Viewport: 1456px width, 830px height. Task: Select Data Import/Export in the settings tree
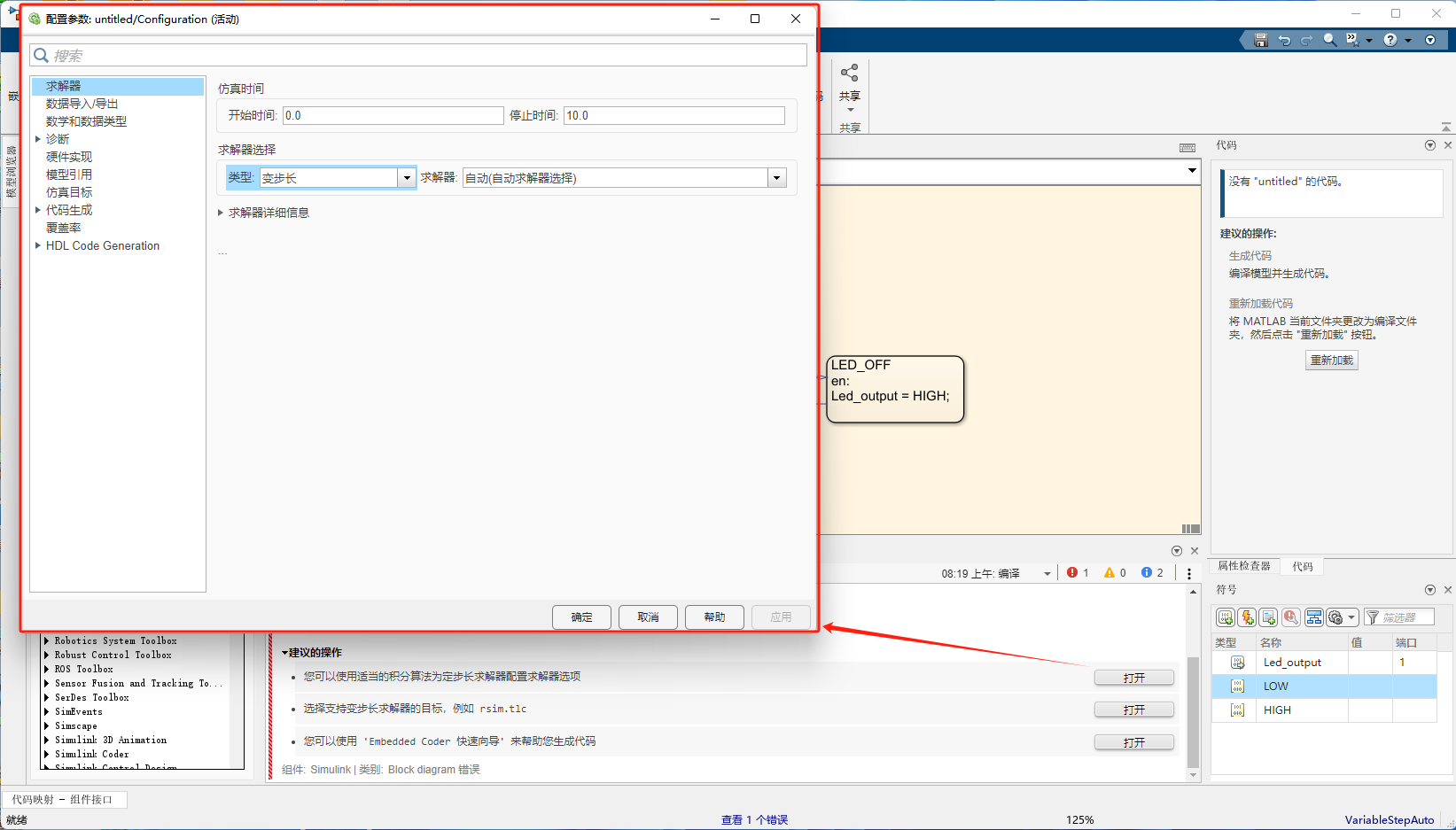(x=82, y=104)
